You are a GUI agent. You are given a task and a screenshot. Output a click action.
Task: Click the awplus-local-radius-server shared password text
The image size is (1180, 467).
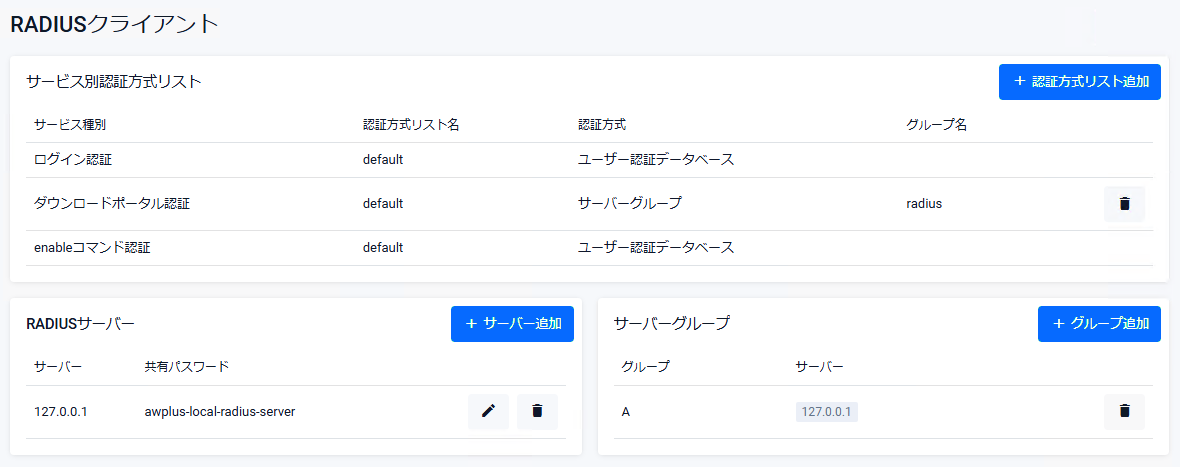(x=220, y=411)
